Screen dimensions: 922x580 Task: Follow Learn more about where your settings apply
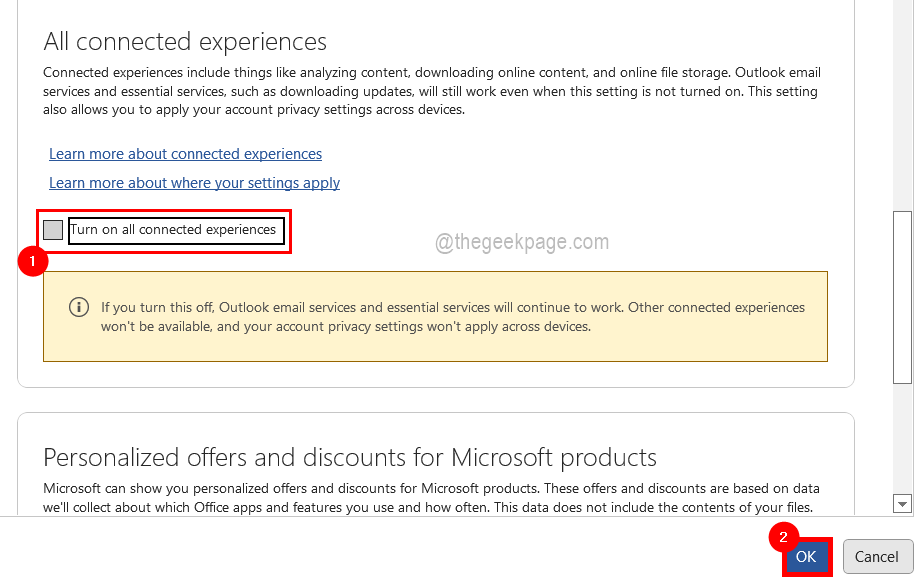point(194,182)
